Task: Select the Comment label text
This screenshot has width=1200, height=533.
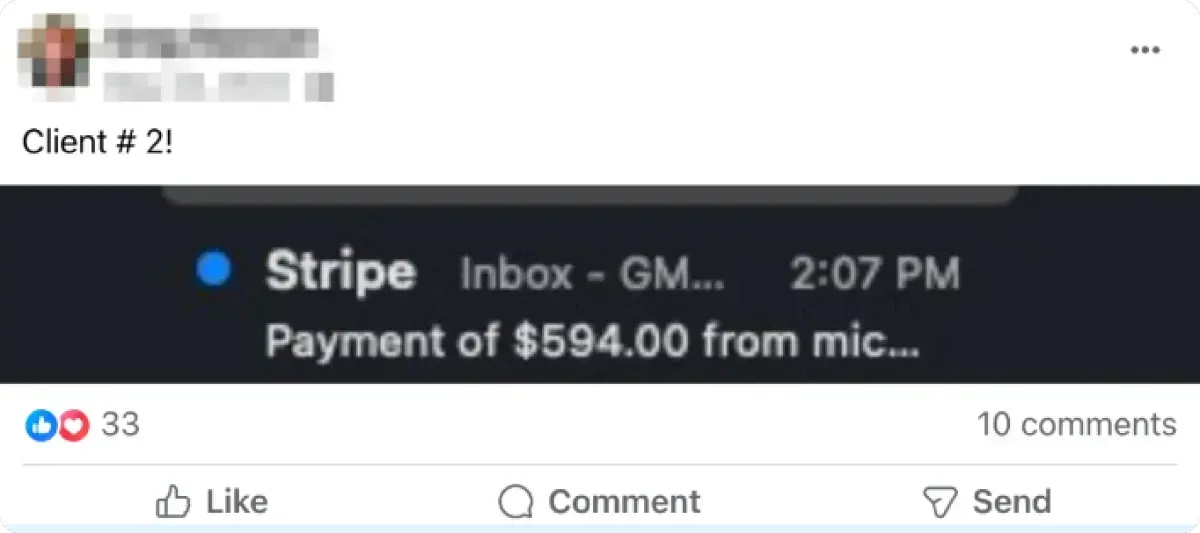Action: (x=624, y=501)
